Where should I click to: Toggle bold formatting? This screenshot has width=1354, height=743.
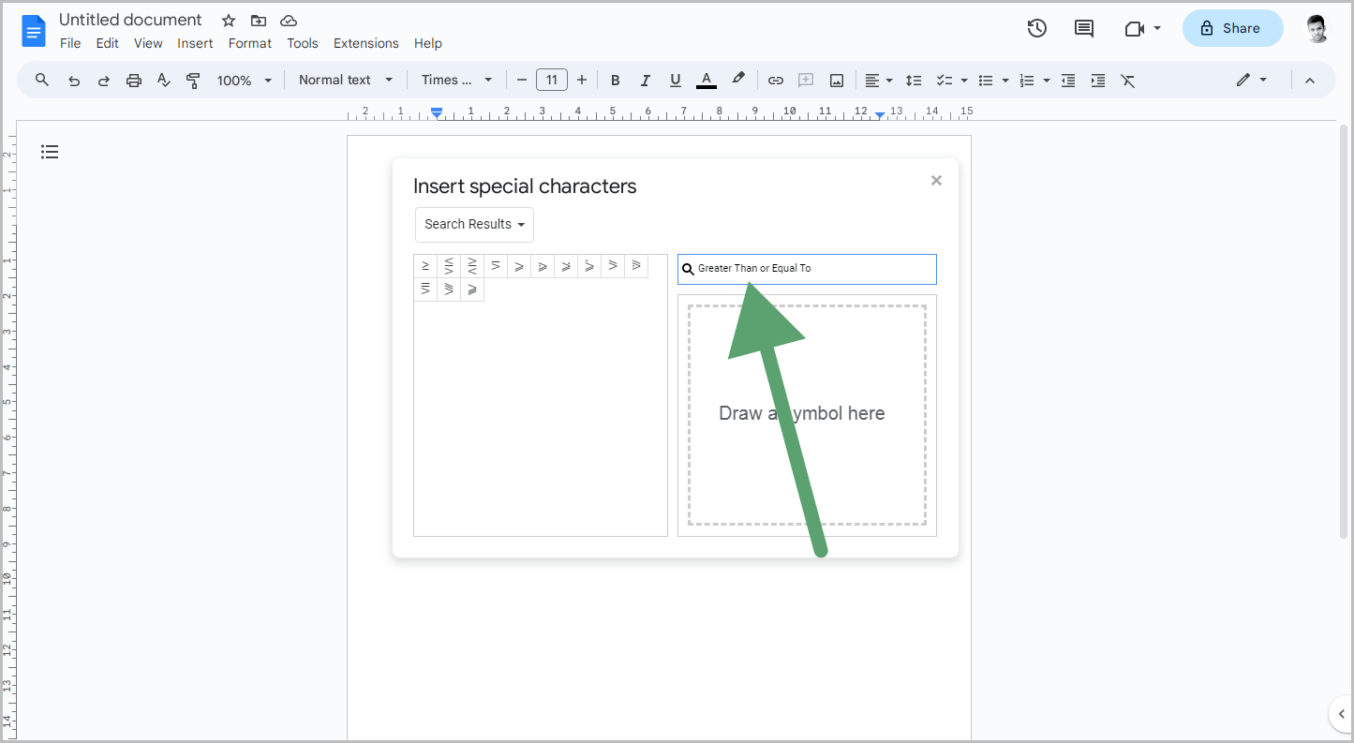(x=615, y=80)
